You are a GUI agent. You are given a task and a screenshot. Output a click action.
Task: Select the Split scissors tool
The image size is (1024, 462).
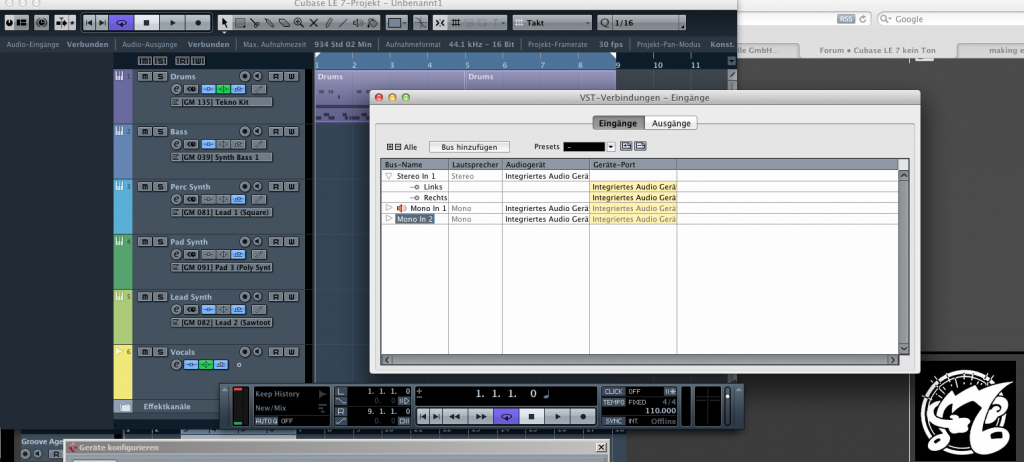[255, 23]
